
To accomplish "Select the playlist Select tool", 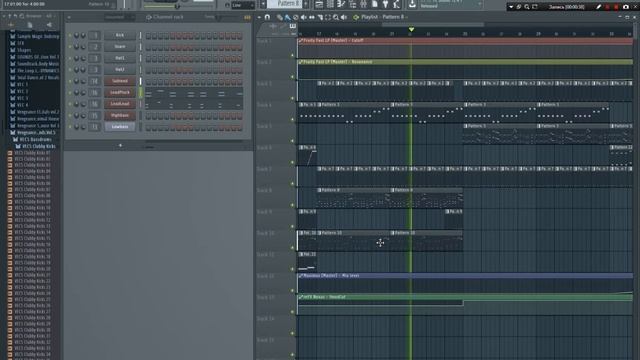I will [328, 17].
